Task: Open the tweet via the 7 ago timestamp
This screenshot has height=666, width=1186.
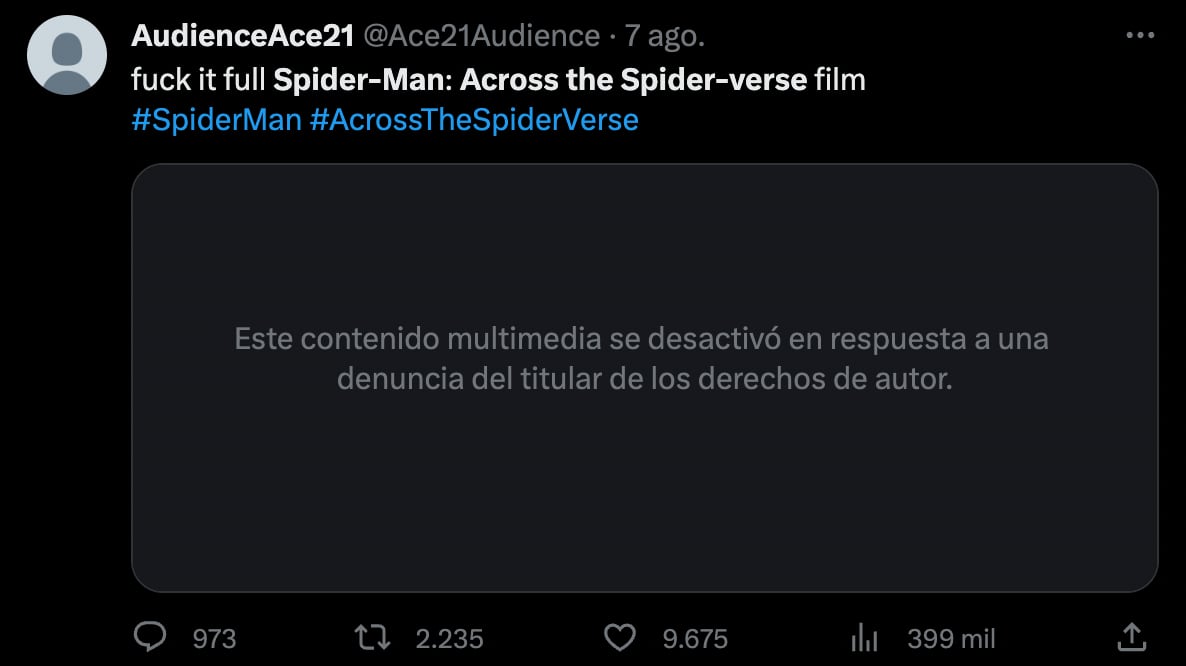Action: pos(663,34)
